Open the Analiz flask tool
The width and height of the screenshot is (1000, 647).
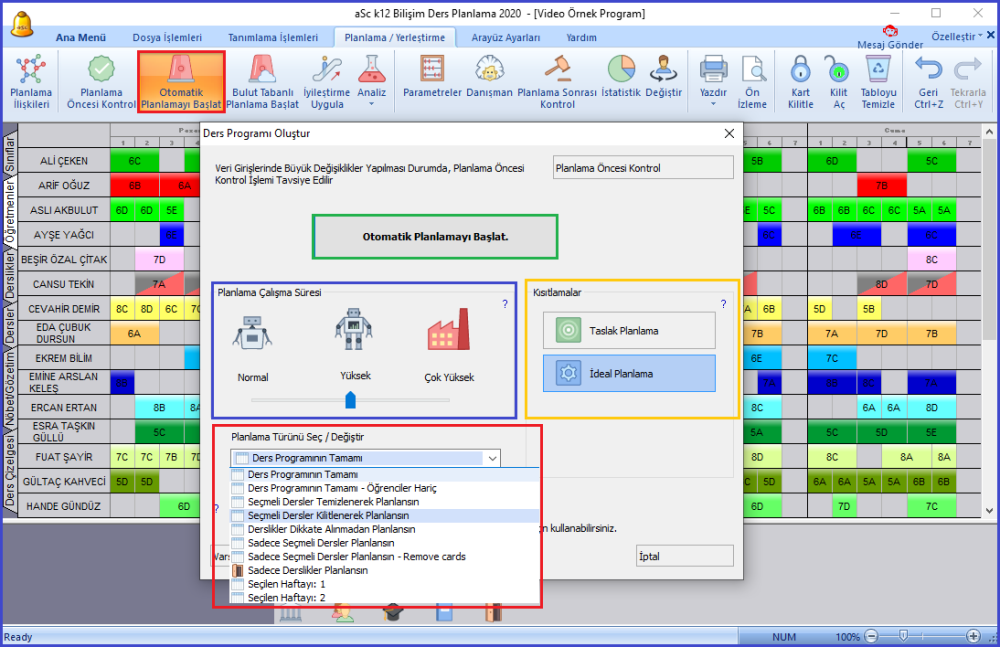click(371, 69)
